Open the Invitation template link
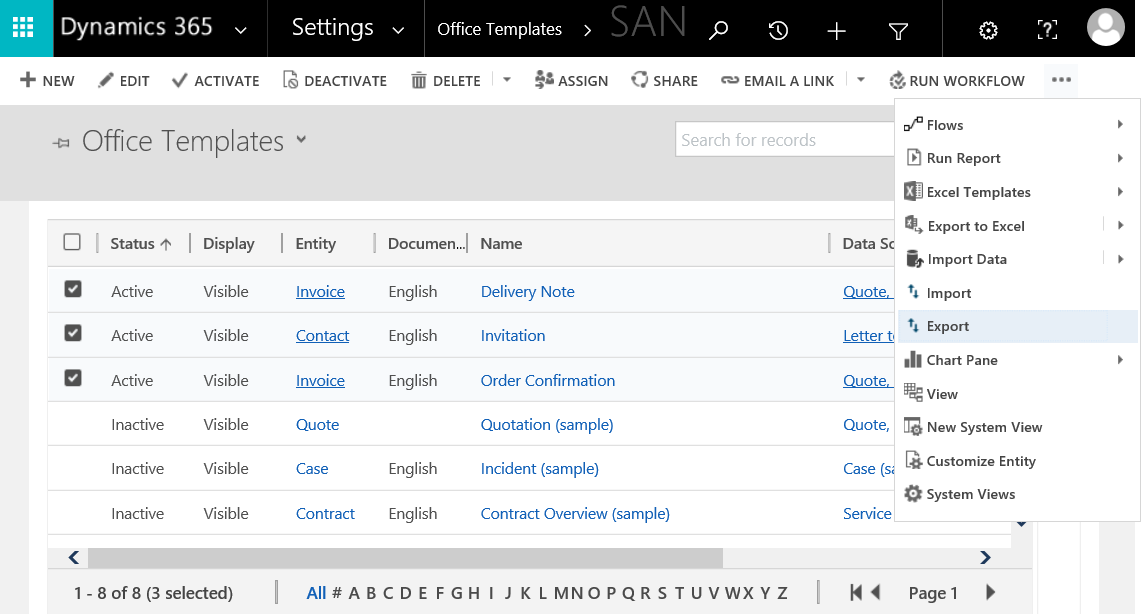 pyautogui.click(x=513, y=335)
